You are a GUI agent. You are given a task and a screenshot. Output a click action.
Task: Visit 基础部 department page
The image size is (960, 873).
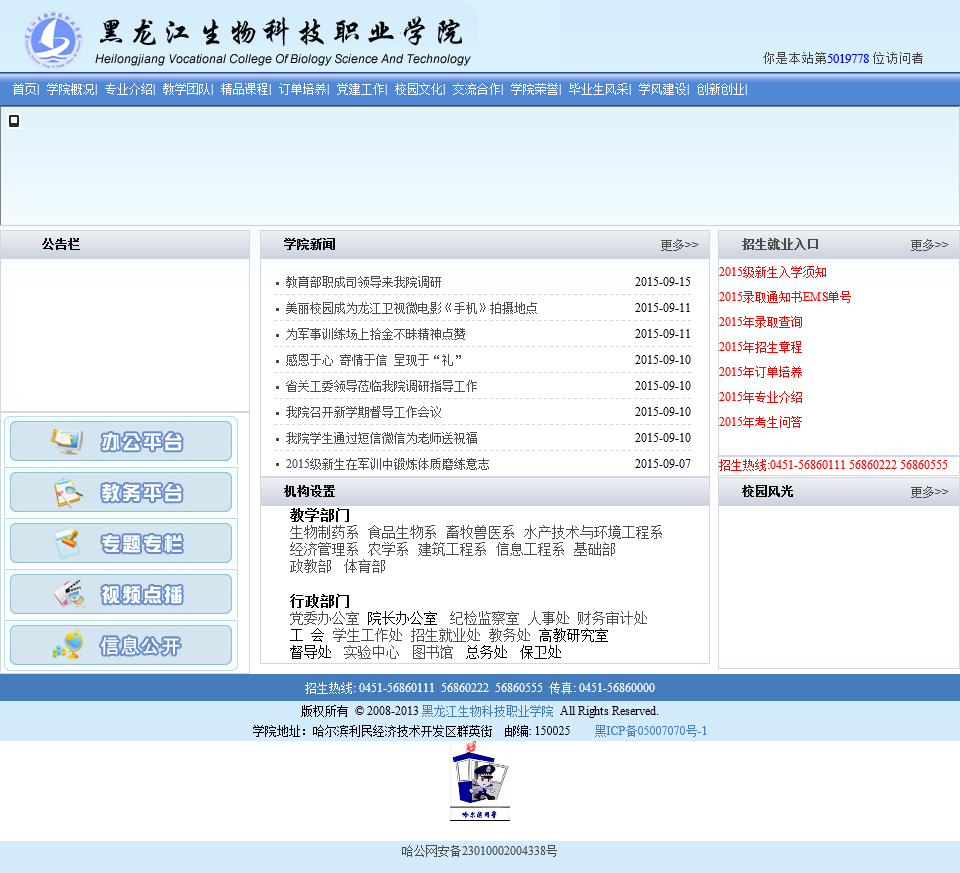coord(594,550)
